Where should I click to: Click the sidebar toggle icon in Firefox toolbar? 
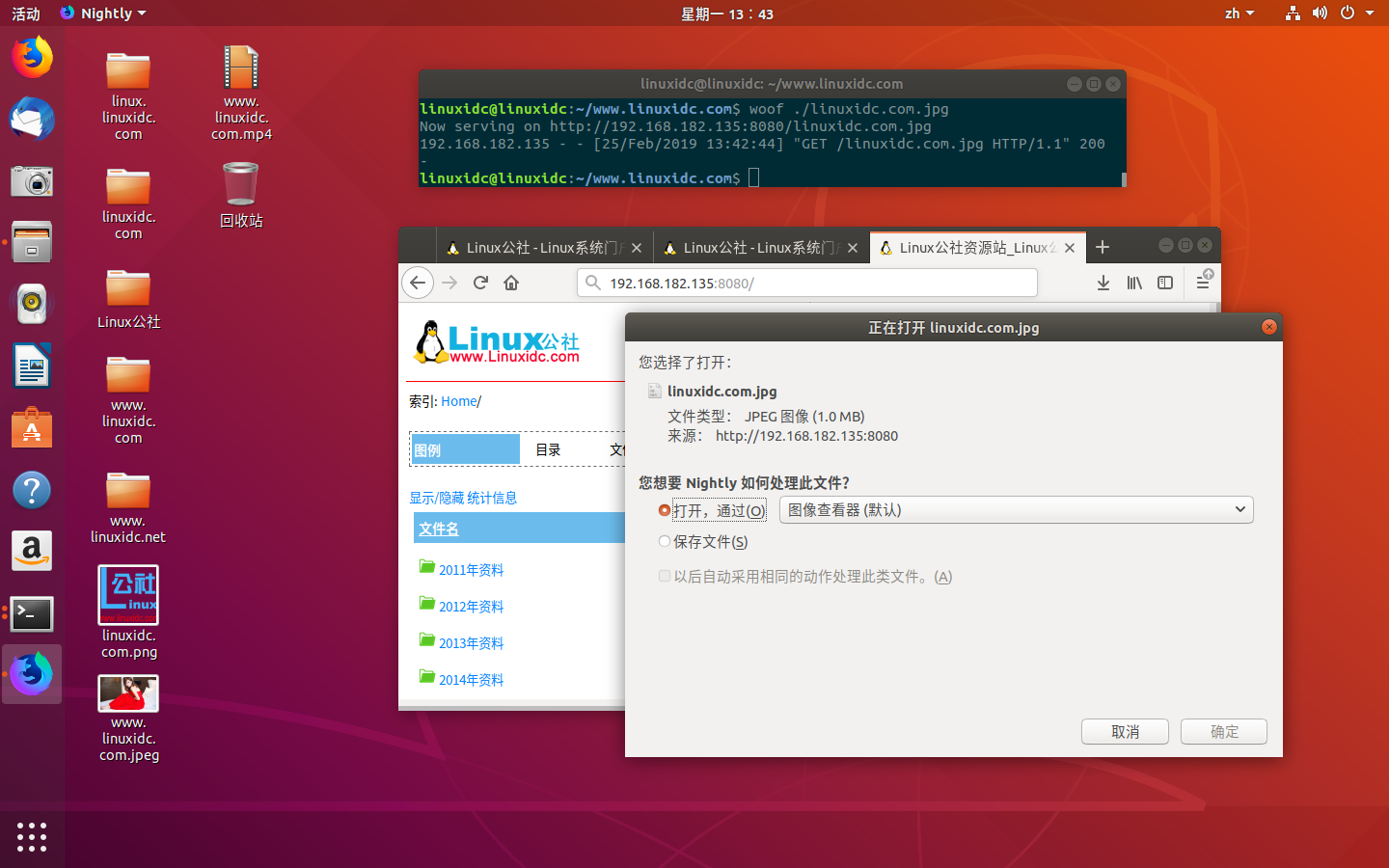coord(1165,282)
